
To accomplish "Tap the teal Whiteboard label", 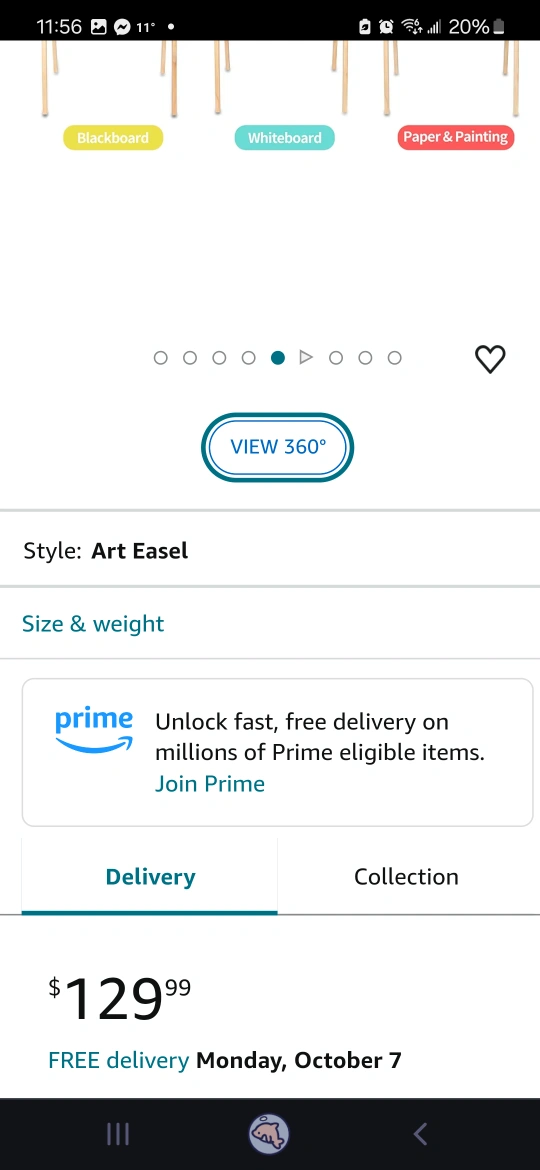I will [x=284, y=137].
